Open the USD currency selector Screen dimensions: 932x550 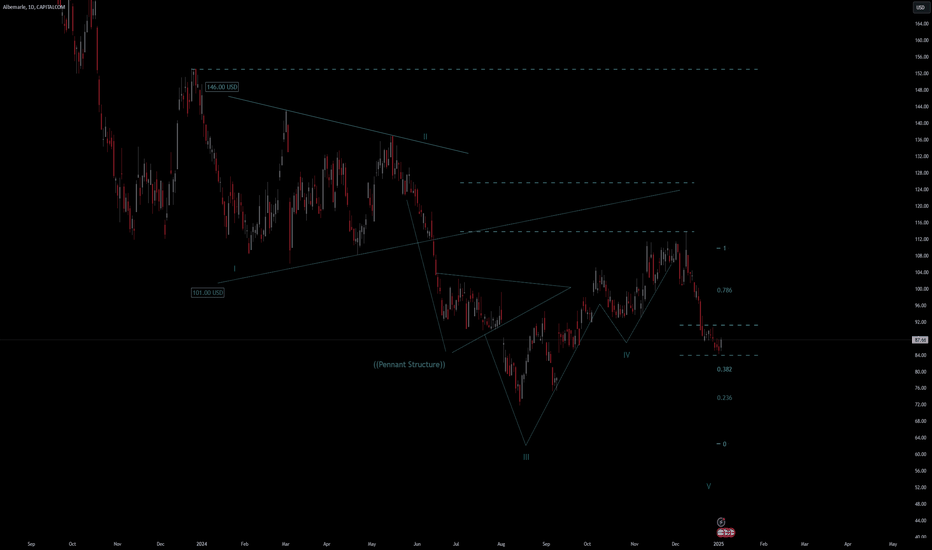(920, 7)
